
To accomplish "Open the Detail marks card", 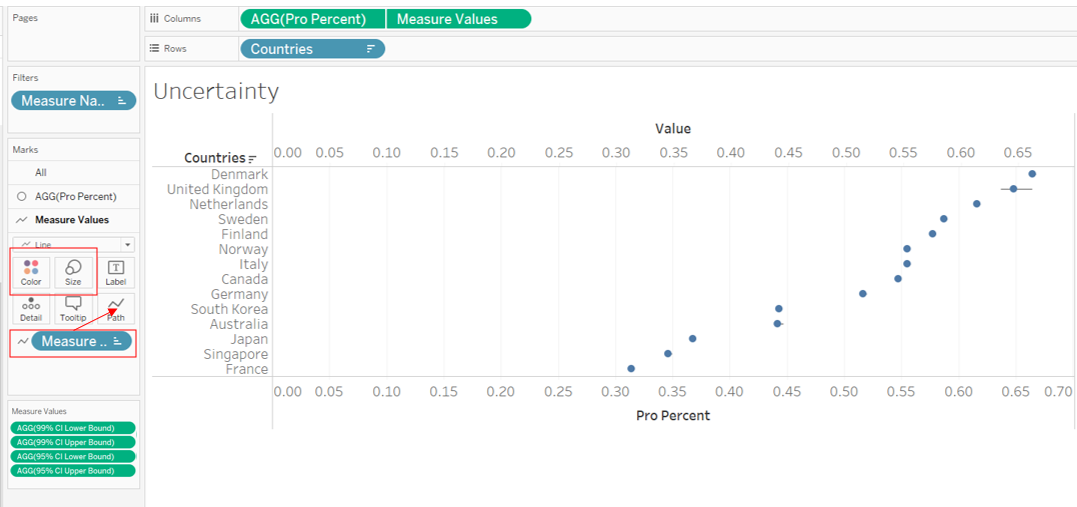I will click(31, 308).
